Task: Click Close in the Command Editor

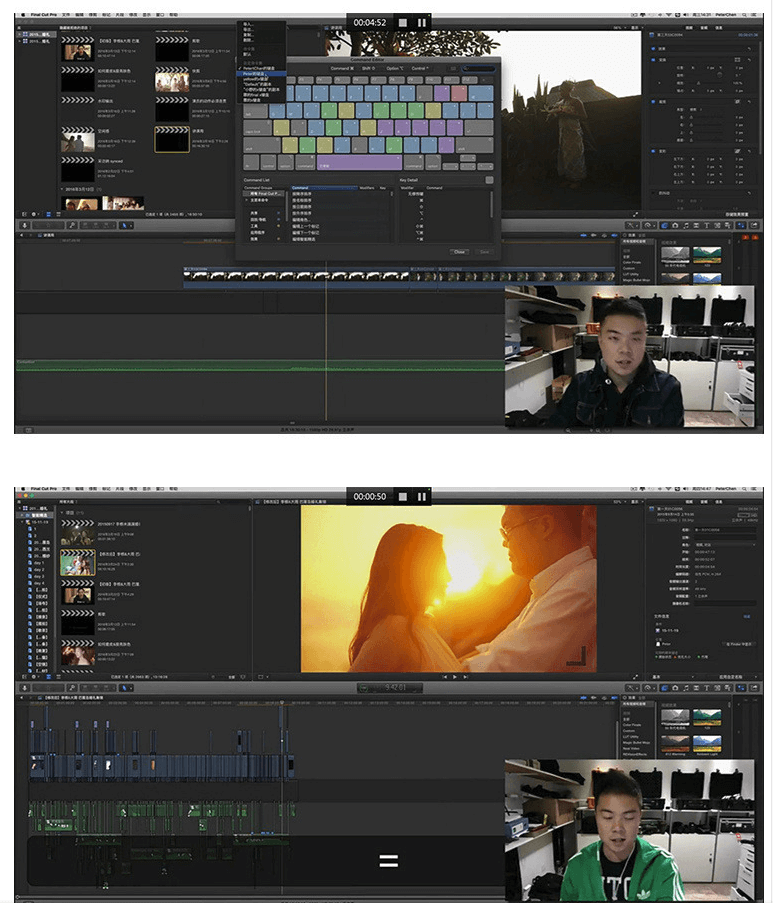Action: click(x=460, y=252)
